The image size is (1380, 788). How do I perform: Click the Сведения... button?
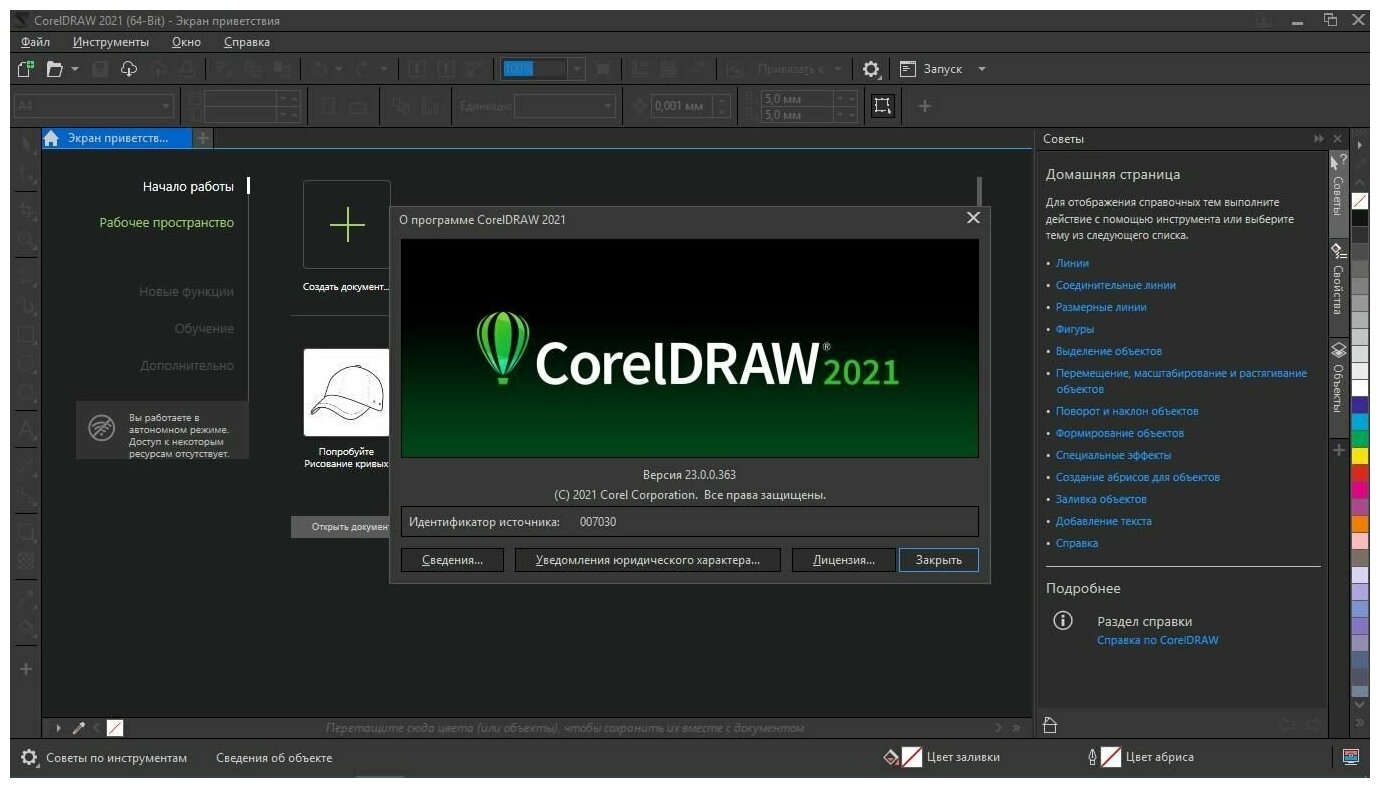click(x=452, y=560)
